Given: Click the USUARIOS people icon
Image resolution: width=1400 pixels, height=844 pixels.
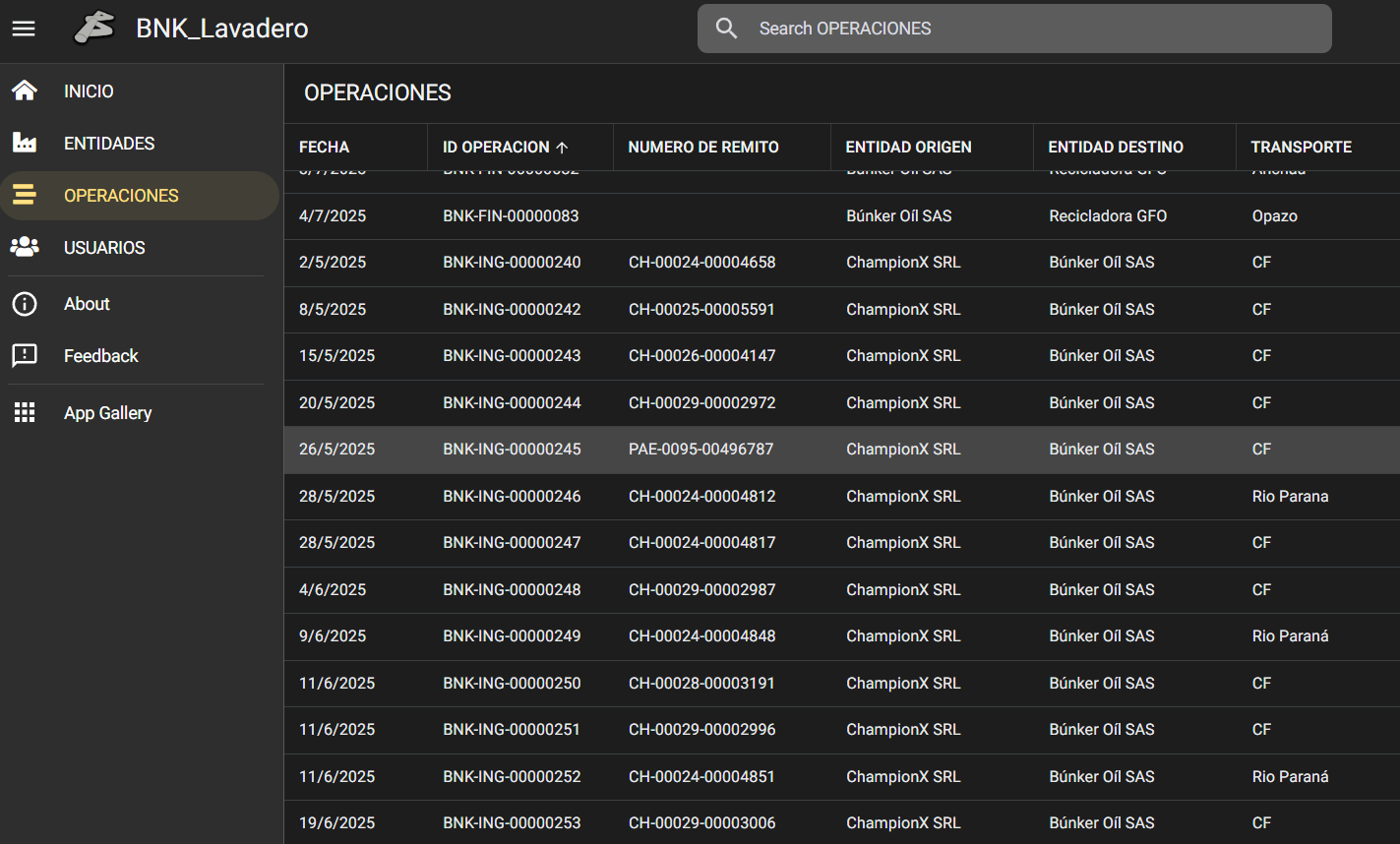Looking at the screenshot, I should click(x=25, y=248).
